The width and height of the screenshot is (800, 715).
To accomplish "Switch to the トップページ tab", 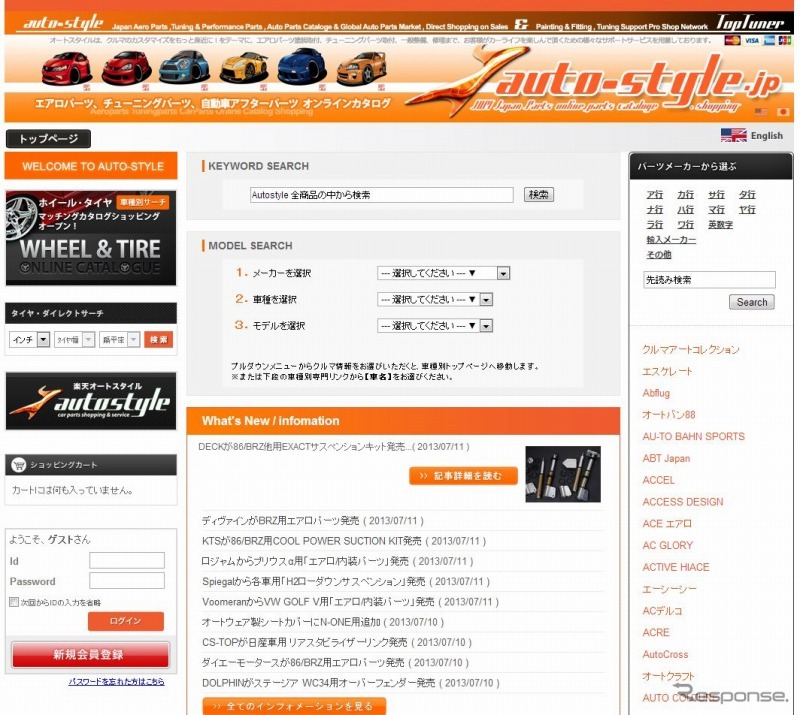I will coord(48,139).
